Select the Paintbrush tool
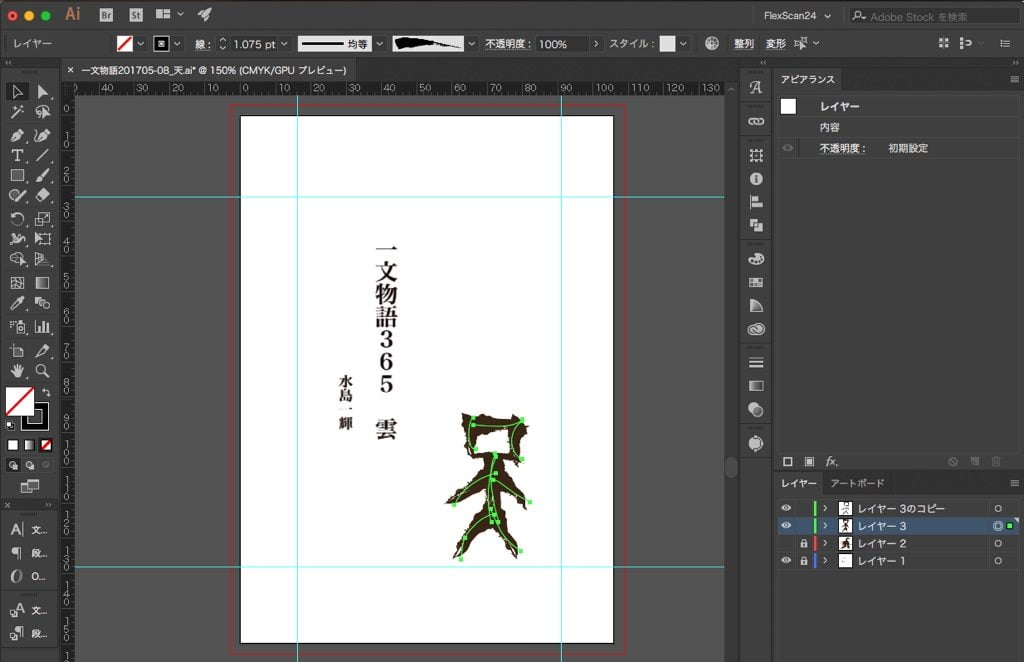 pos(42,176)
